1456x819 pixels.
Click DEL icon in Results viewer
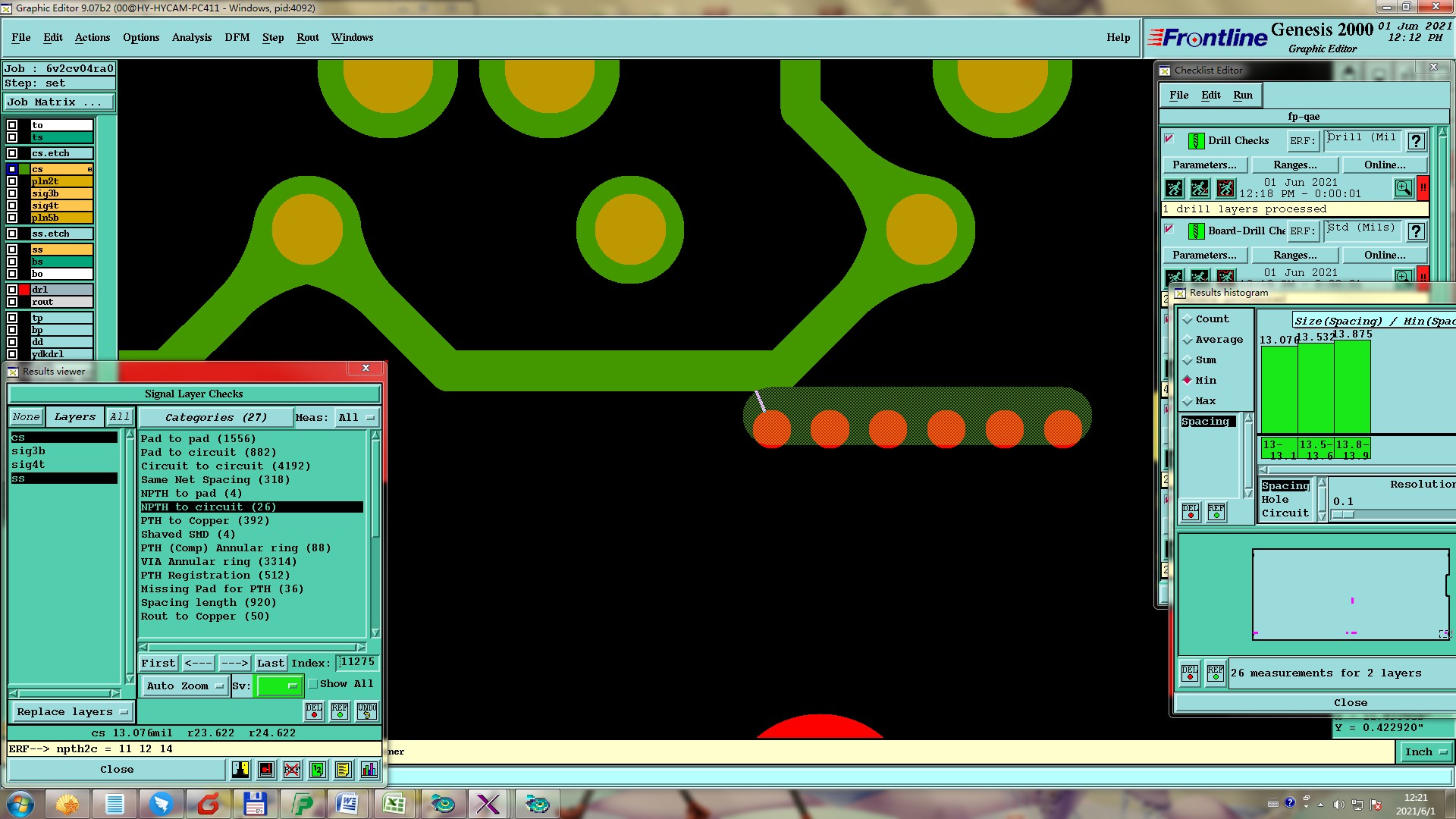(314, 711)
